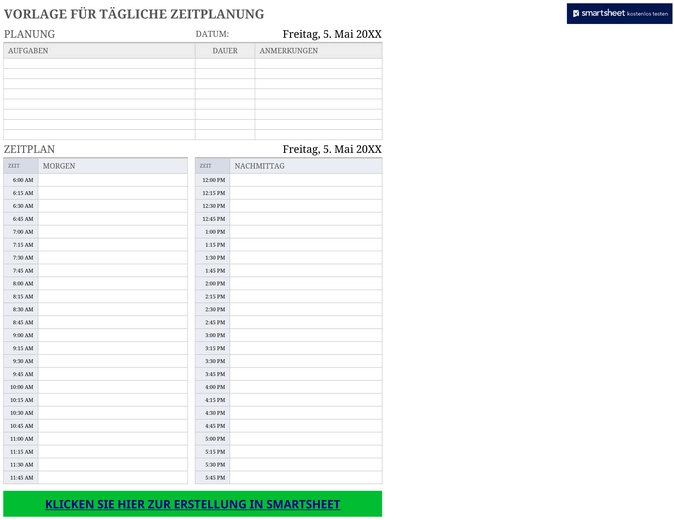Click the PLANUNG section heading

29,34
